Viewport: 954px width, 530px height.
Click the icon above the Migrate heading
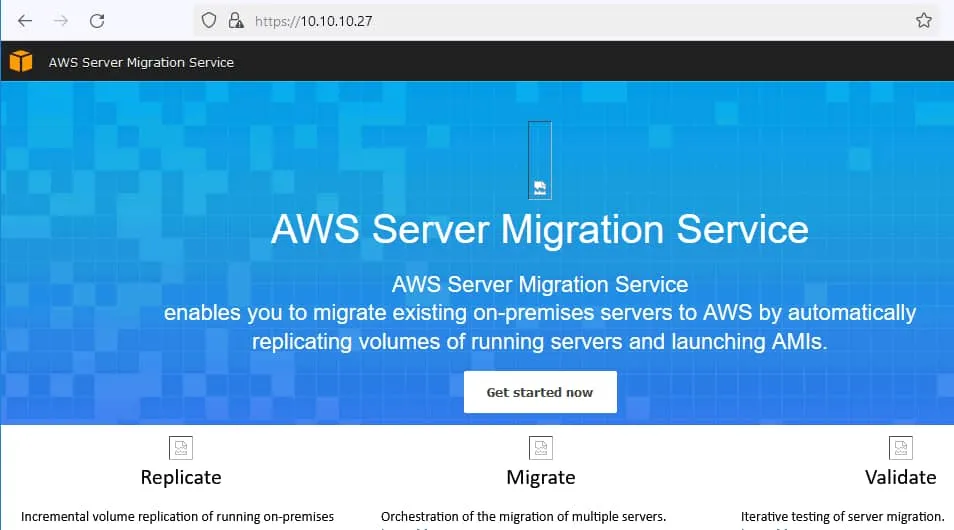point(541,447)
